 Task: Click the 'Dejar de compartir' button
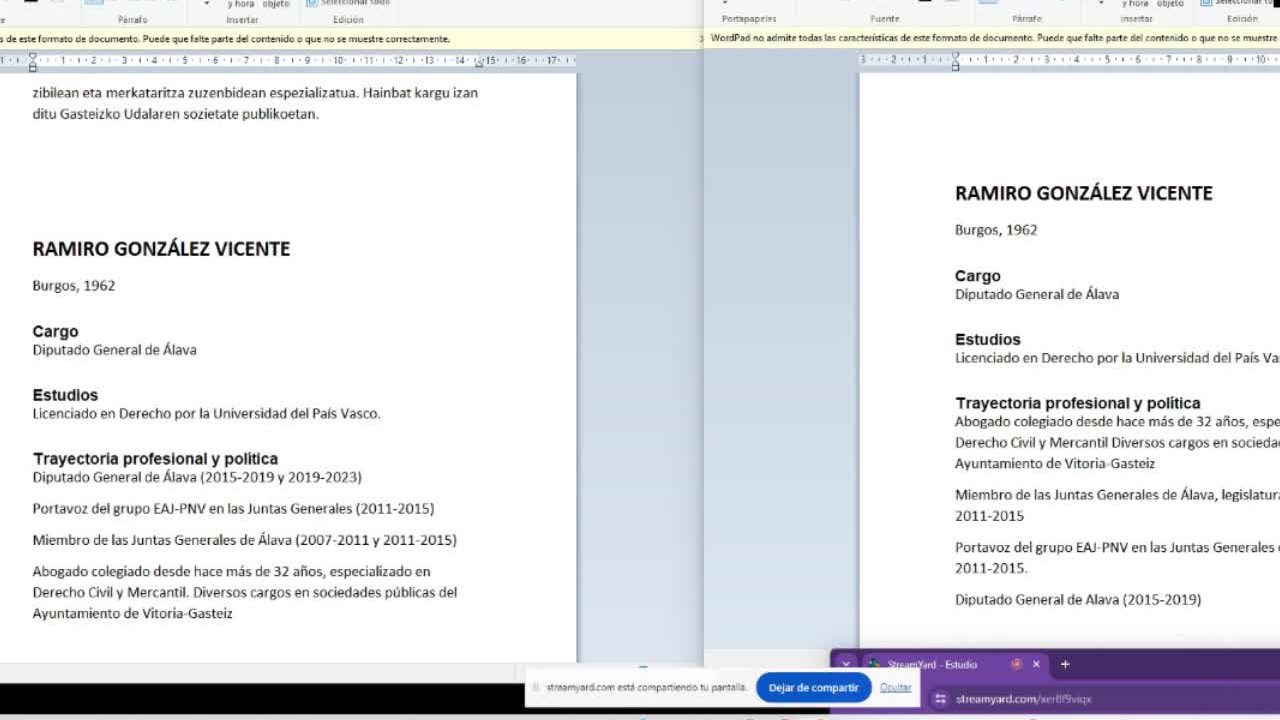(813, 688)
